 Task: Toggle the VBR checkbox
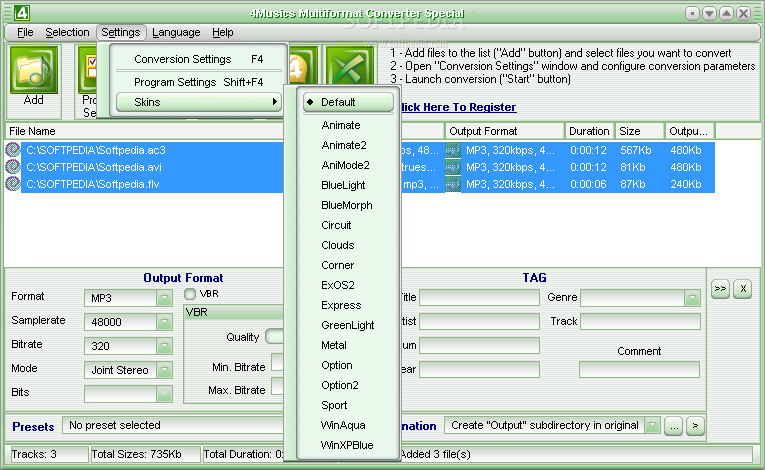click(190, 294)
